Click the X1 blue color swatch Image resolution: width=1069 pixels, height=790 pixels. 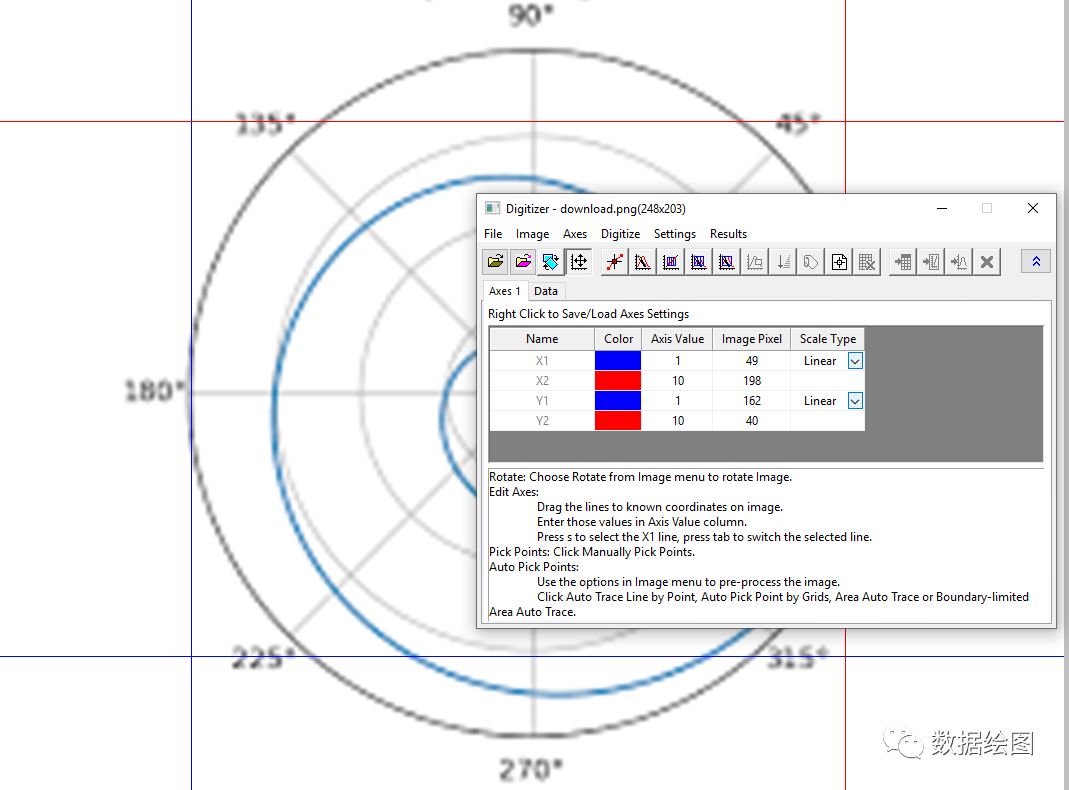(x=618, y=361)
